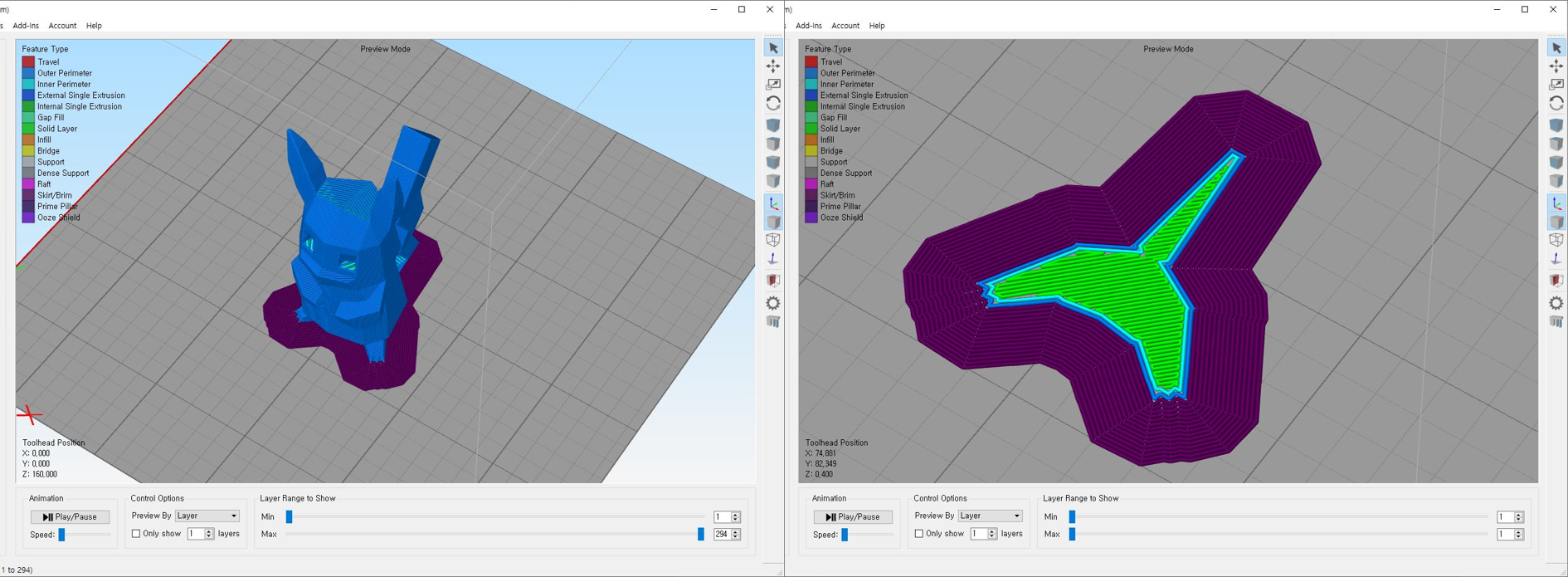Viewport: 1568px width, 577px height.
Task: Click the Only show layers count spinner in right window
Action: tap(992, 534)
